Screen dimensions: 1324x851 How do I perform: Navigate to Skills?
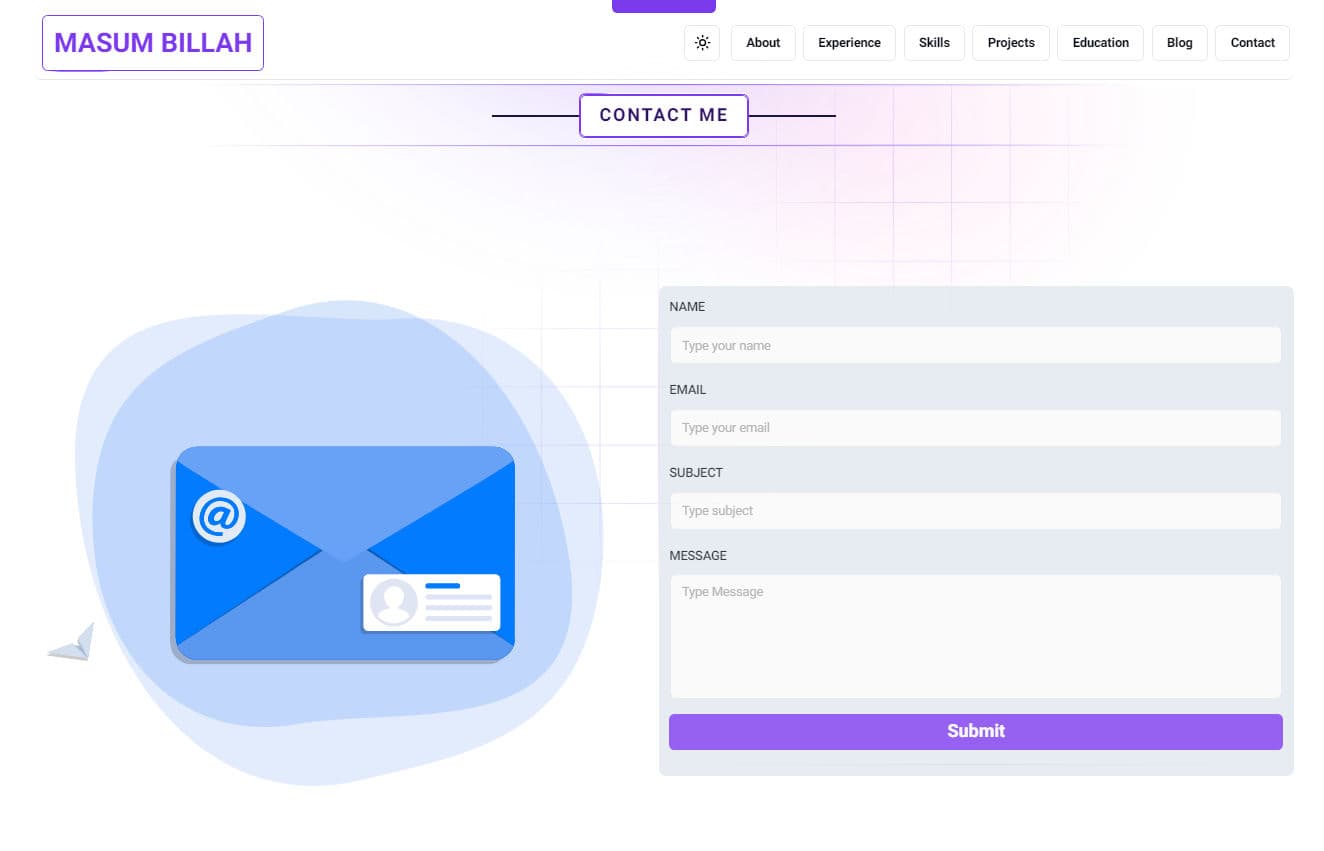pyautogui.click(x=934, y=43)
